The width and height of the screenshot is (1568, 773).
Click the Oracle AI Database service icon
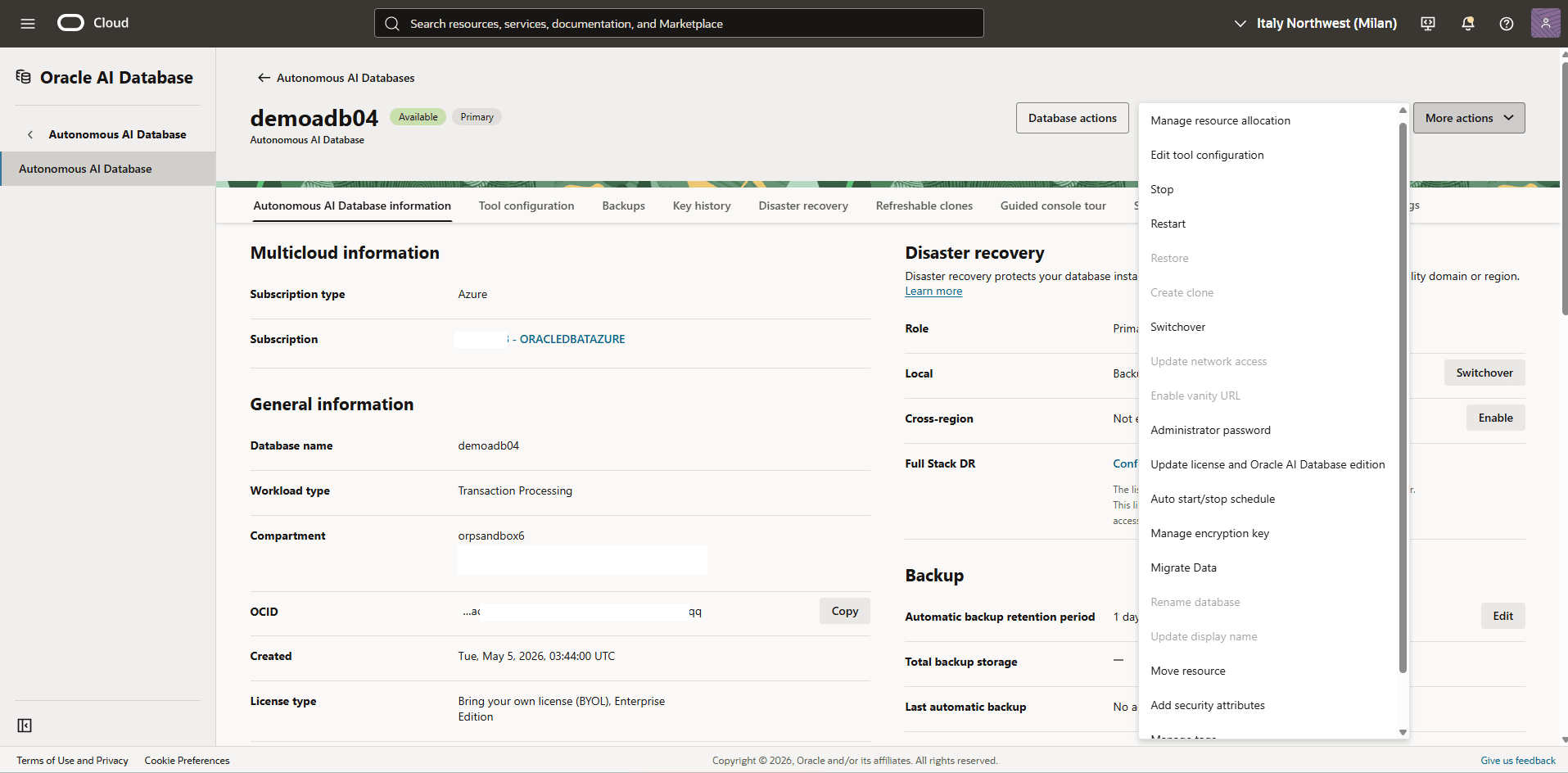coord(24,77)
